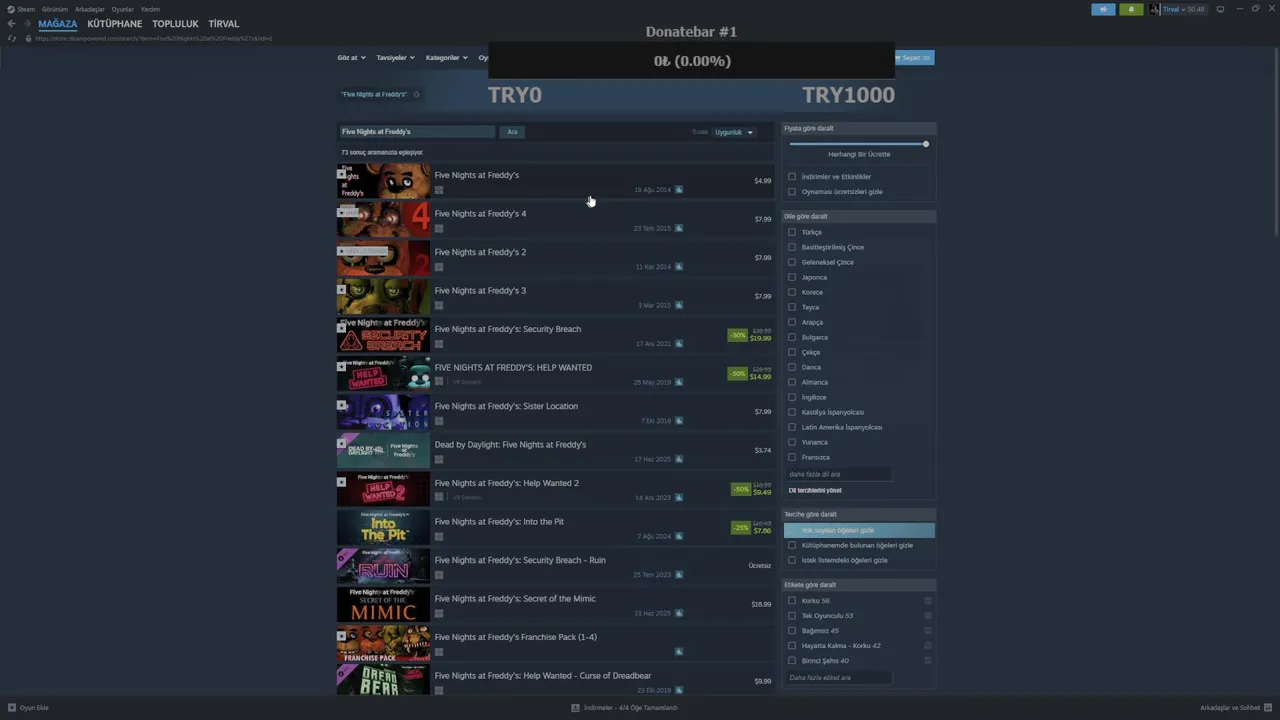Click the review icon for HELP WANTED
This screenshot has height=720, width=1280.
tap(678, 382)
